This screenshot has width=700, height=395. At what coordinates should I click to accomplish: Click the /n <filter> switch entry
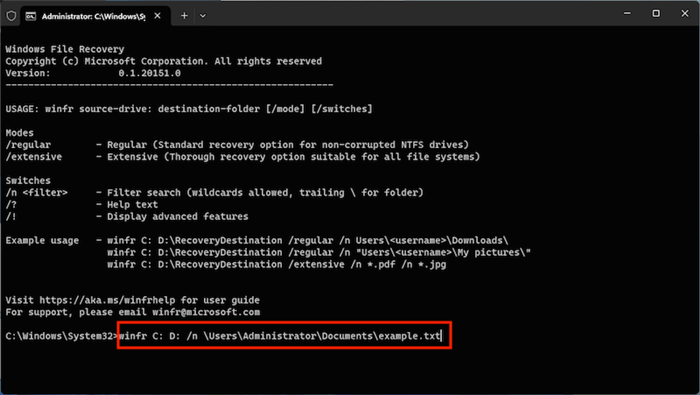[37, 192]
